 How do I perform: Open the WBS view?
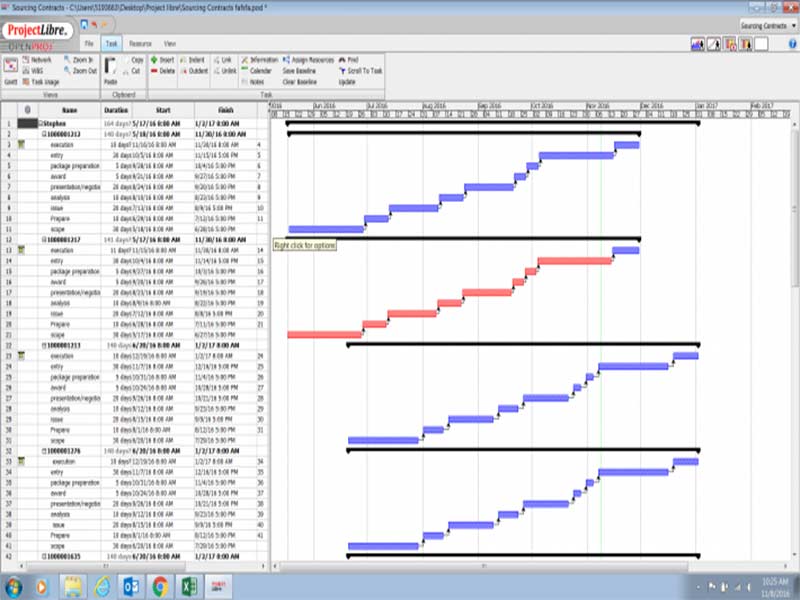(x=33, y=71)
